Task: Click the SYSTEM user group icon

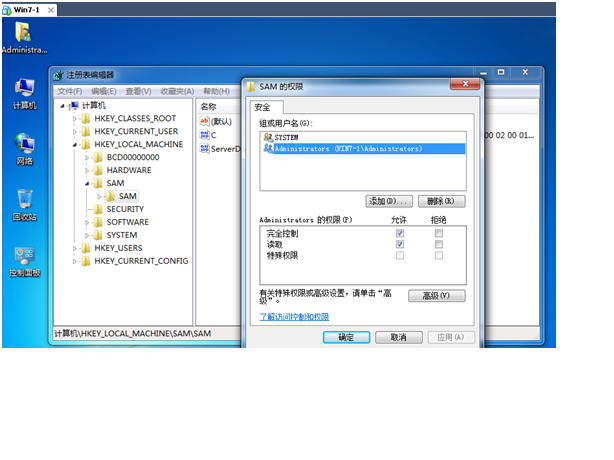Action: pos(268,137)
